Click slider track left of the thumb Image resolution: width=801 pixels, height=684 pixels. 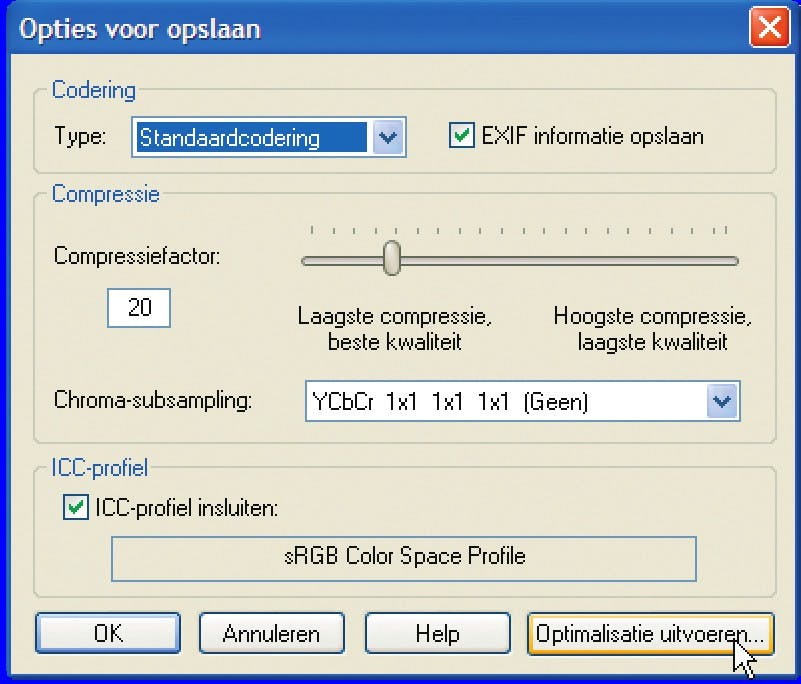click(340, 261)
